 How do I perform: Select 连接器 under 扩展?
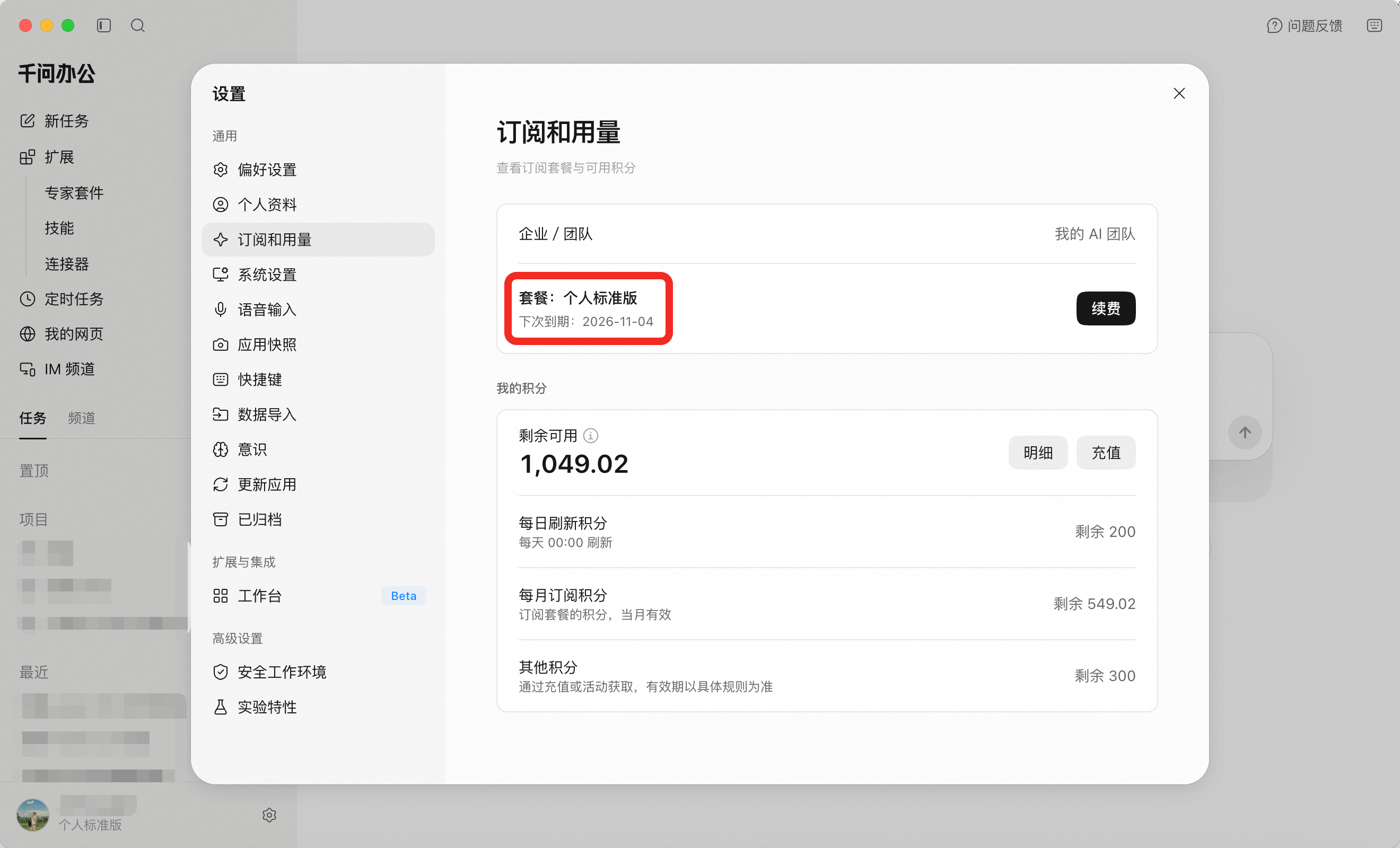click(66, 264)
